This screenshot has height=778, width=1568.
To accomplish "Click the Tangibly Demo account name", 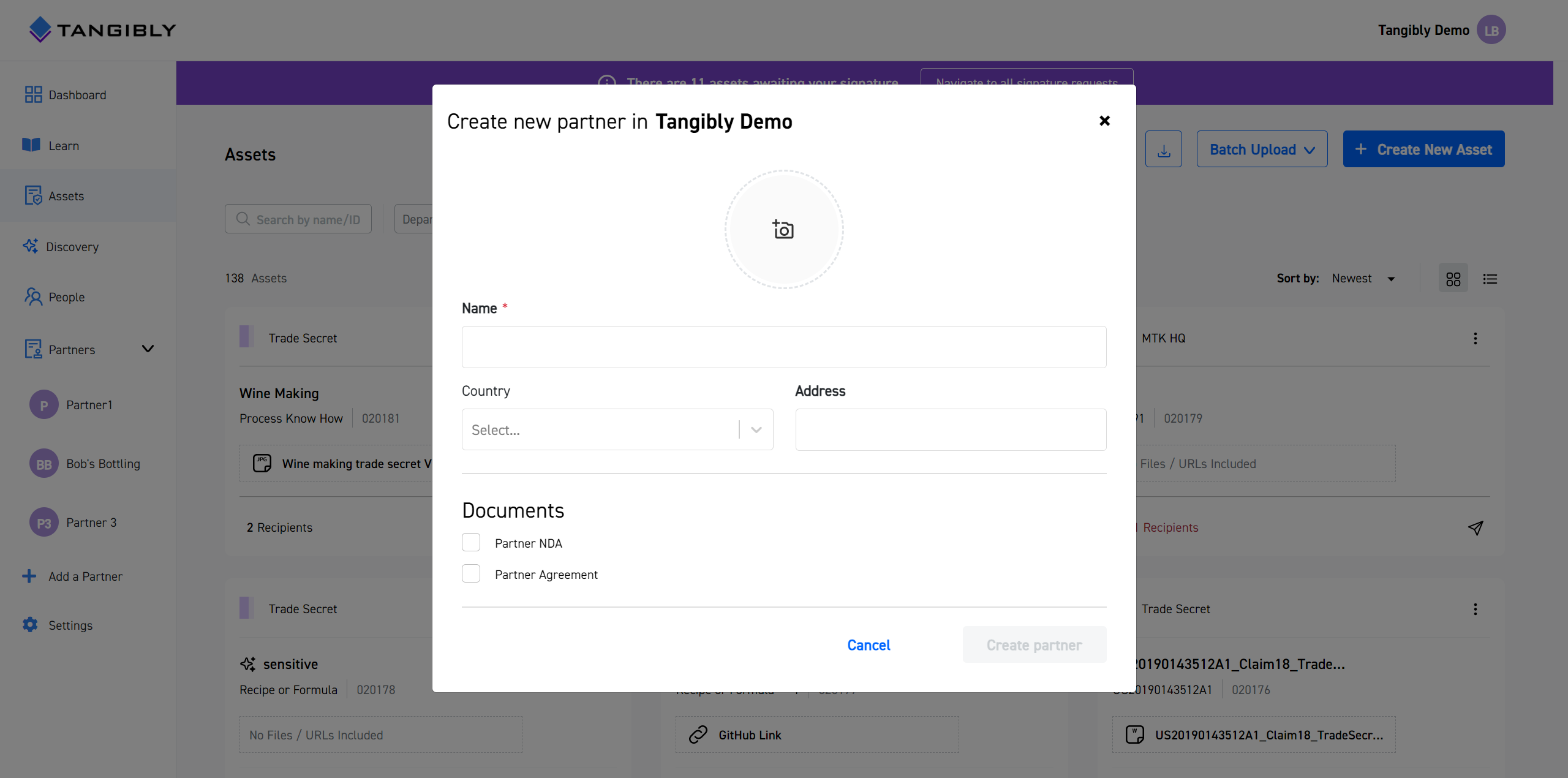I will (1423, 30).
